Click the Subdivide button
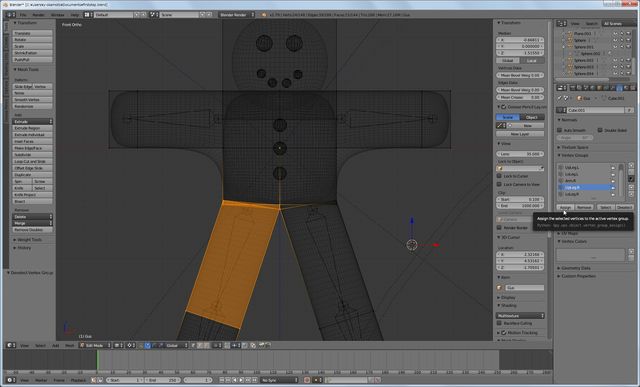The image size is (640, 387). click(32, 155)
